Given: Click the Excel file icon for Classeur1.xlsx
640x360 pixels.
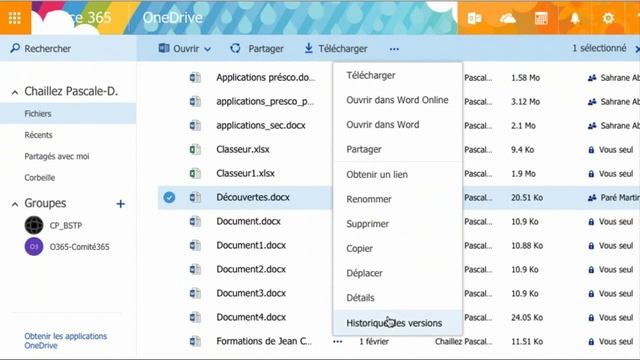Looking at the screenshot, I should point(195,173).
